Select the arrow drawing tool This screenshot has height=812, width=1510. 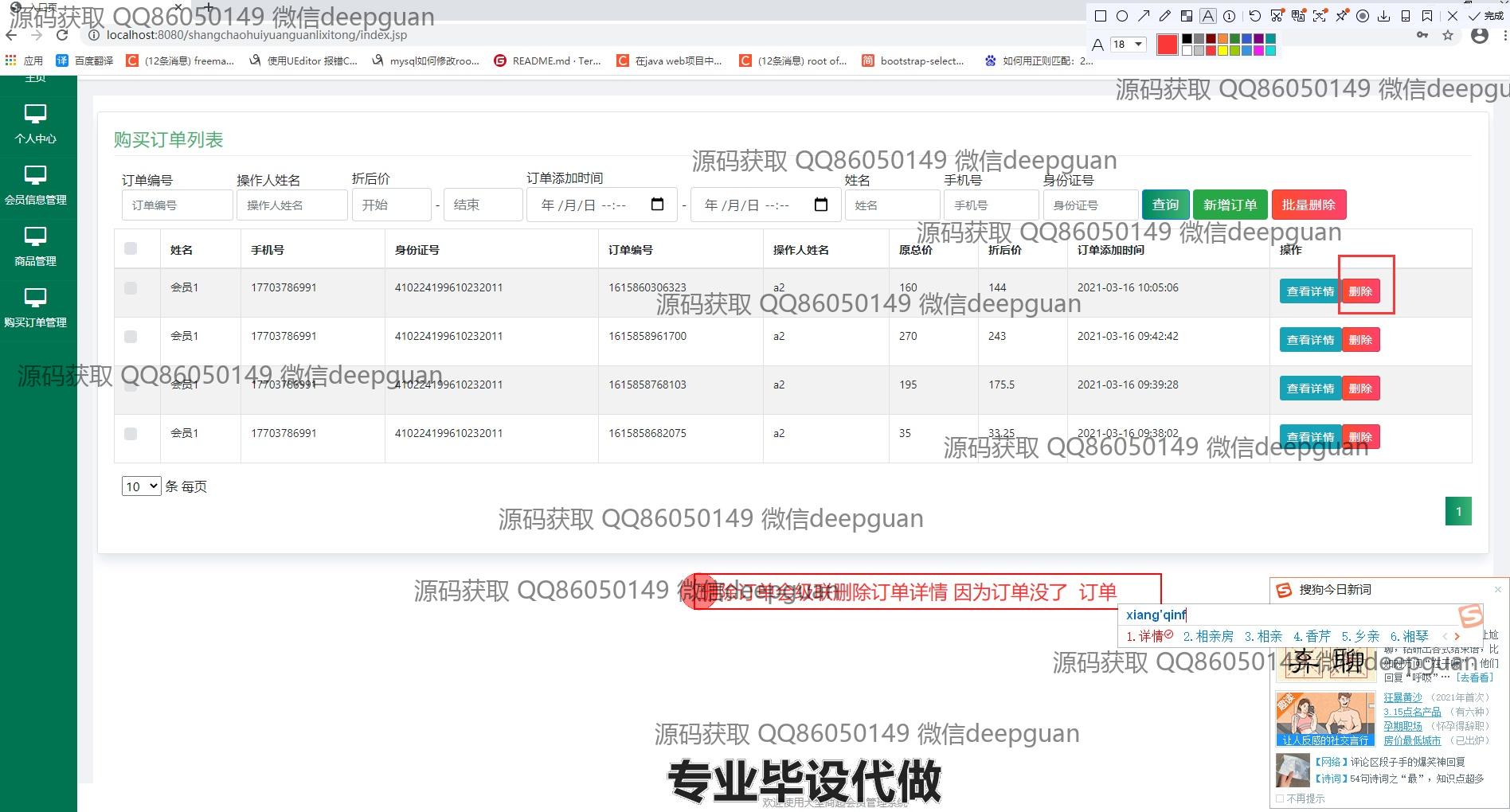(1144, 16)
